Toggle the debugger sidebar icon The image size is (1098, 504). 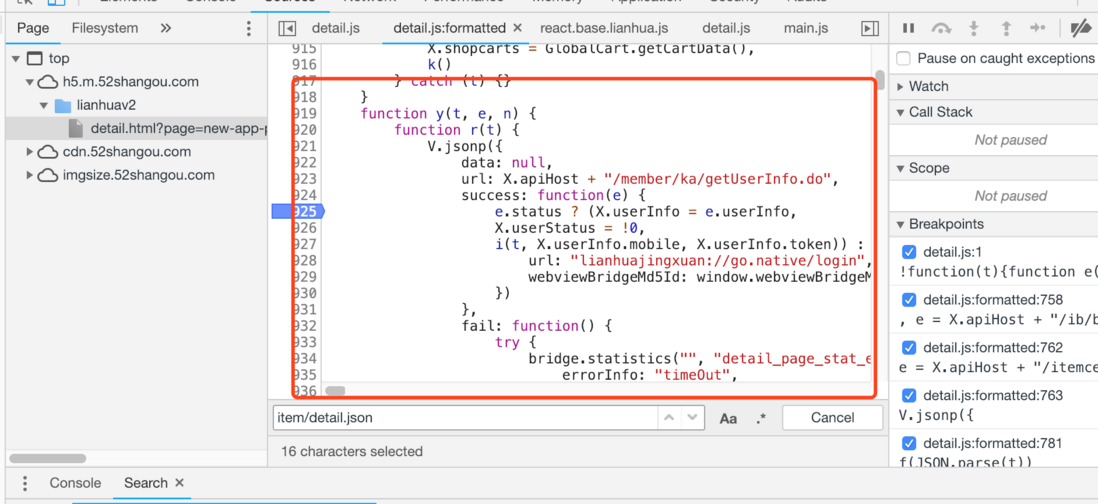click(869, 29)
